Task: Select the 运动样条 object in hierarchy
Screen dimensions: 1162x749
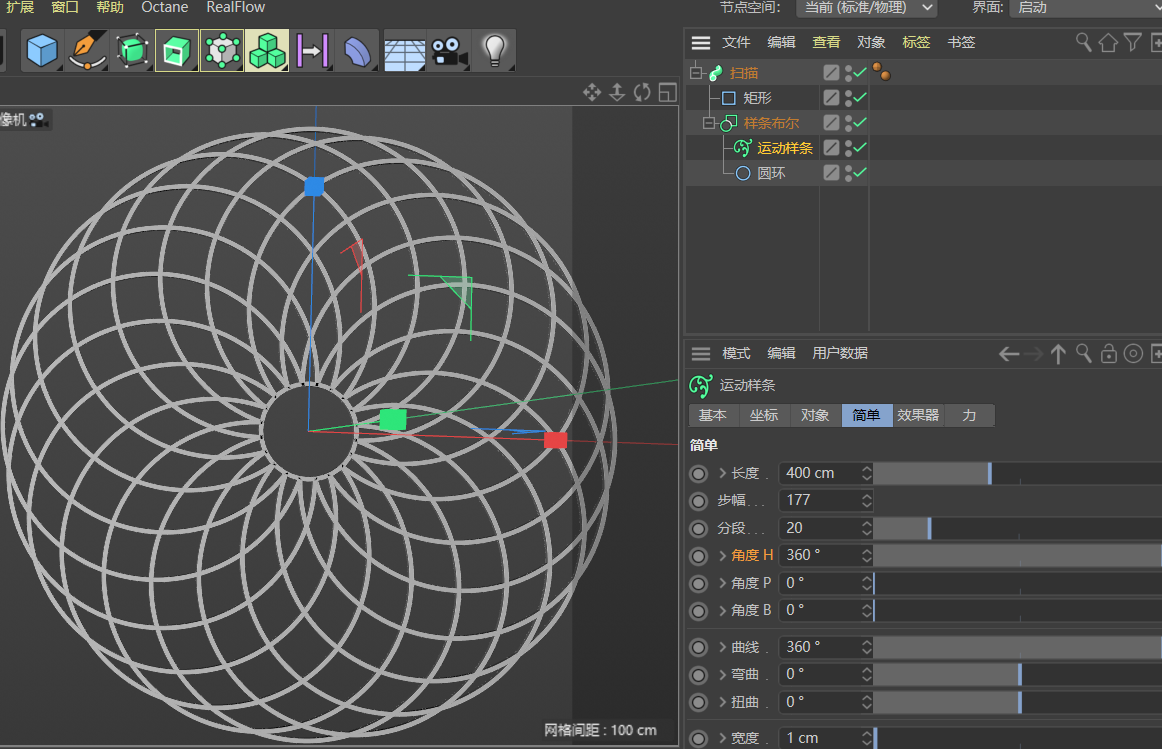Action: (x=784, y=148)
